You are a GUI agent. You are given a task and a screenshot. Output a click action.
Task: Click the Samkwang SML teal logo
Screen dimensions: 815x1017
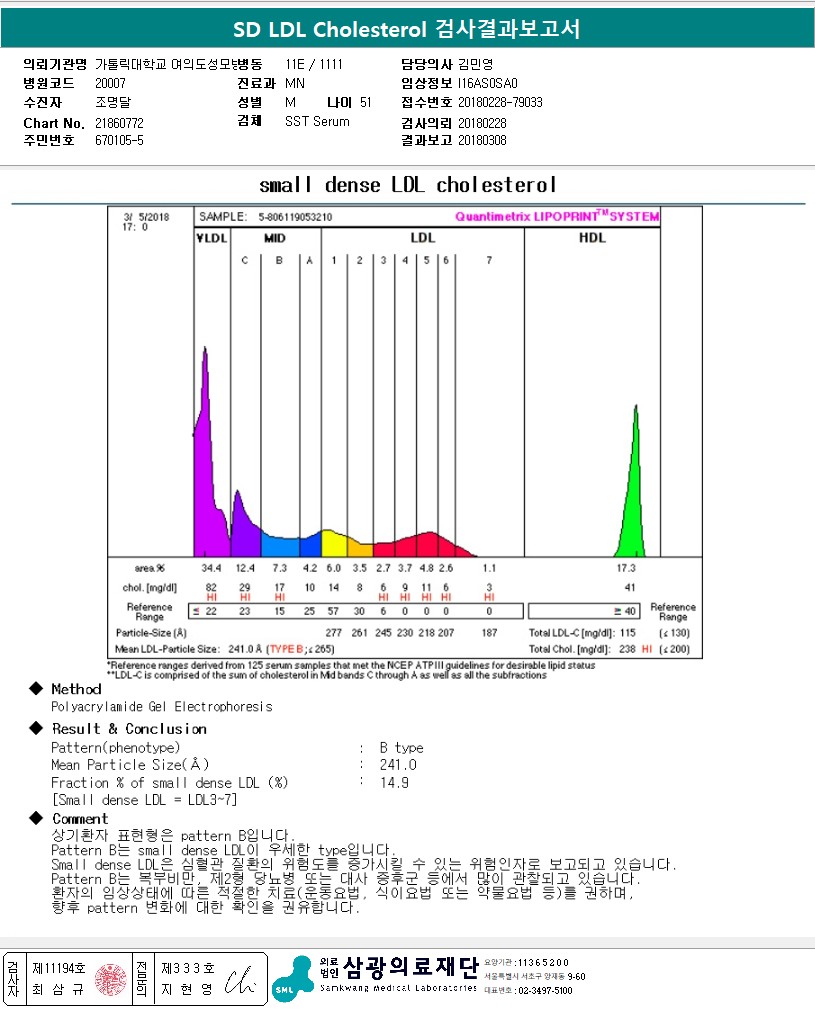(293, 978)
